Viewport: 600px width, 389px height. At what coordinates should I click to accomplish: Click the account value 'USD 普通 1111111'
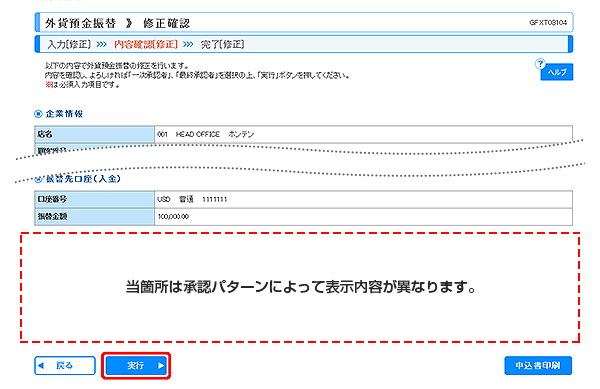(x=192, y=199)
